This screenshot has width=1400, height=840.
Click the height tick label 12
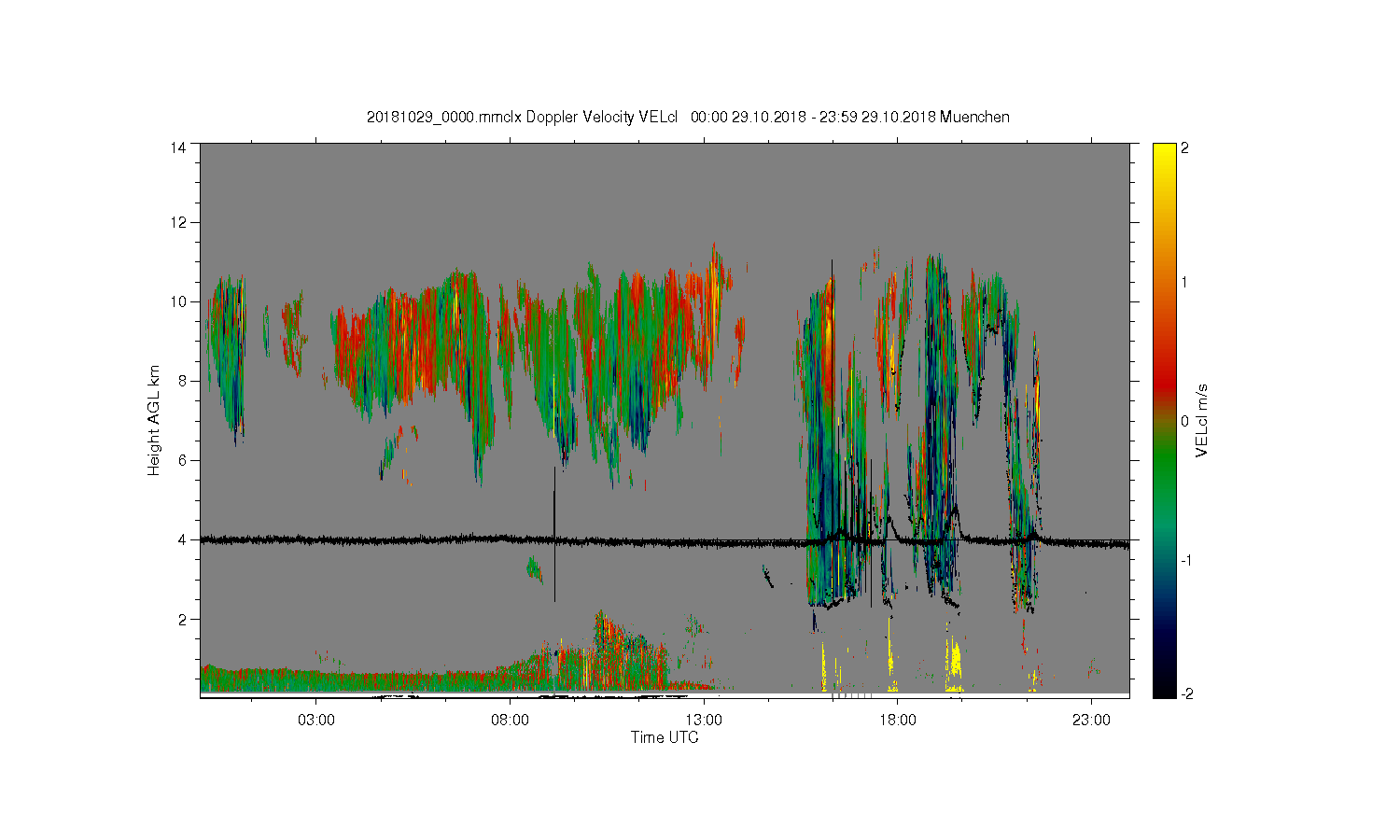point(178,222)
